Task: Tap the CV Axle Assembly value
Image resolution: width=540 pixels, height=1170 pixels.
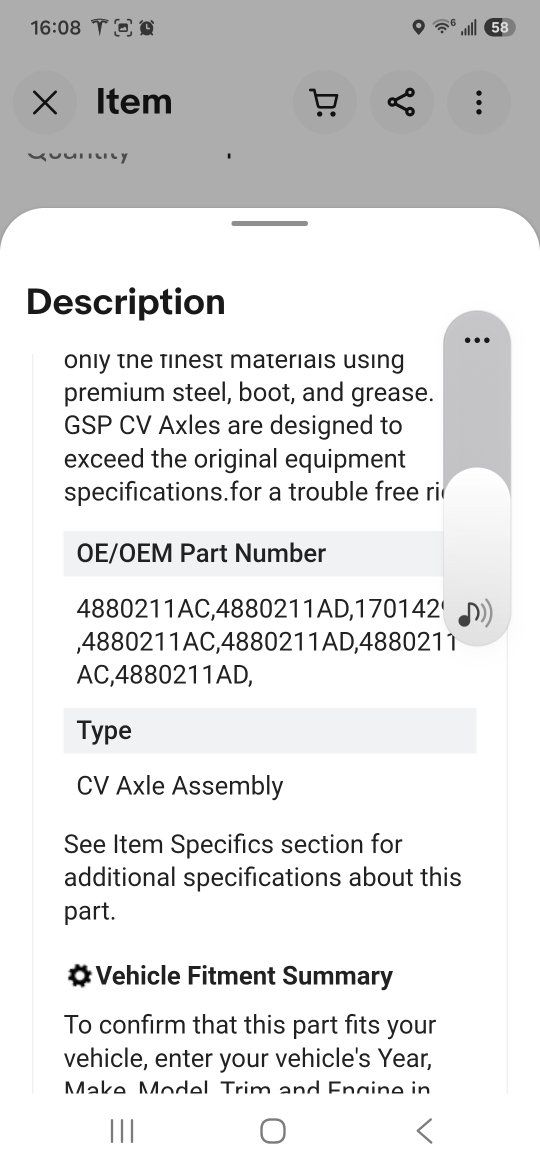Action: point(180,786)
